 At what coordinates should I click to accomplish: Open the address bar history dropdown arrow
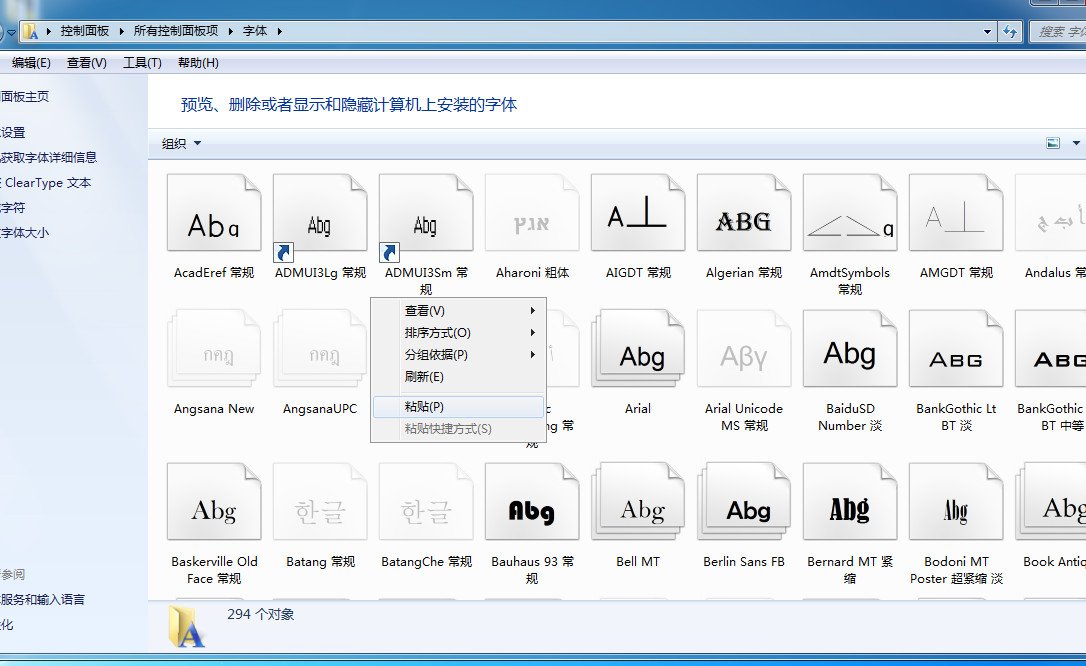point(987,31)
